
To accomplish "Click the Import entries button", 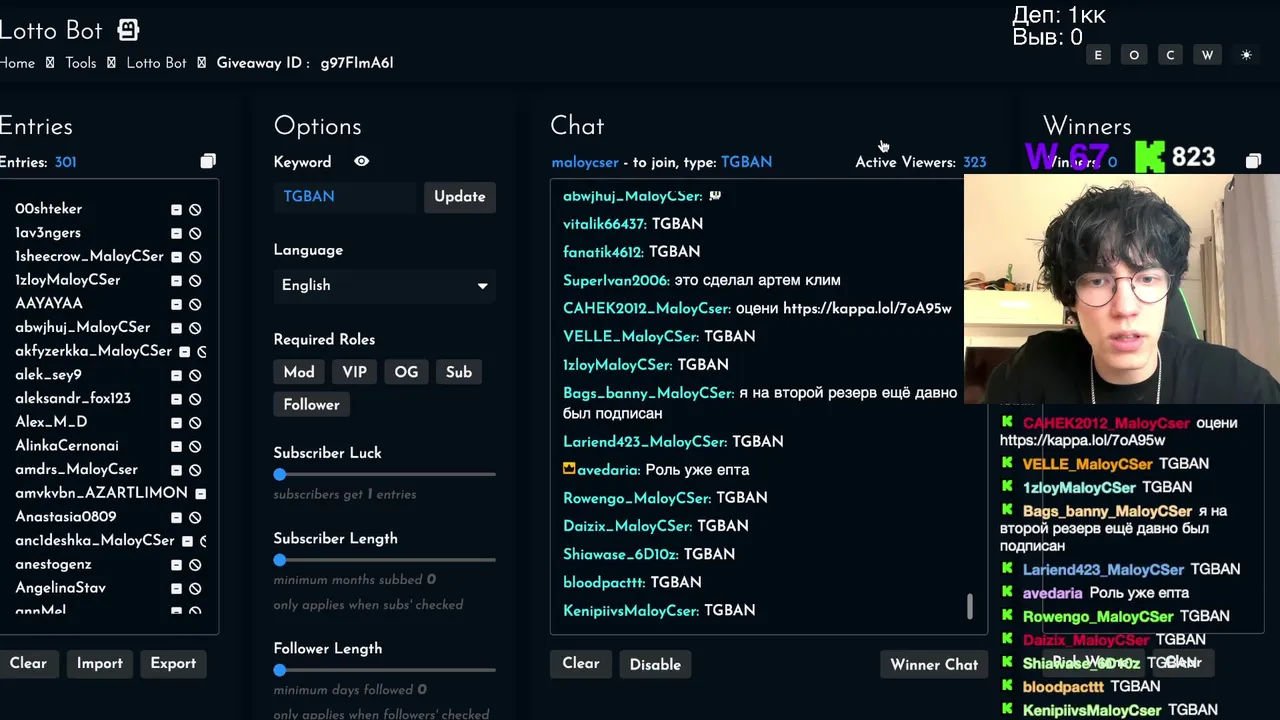I will point(99,664).
